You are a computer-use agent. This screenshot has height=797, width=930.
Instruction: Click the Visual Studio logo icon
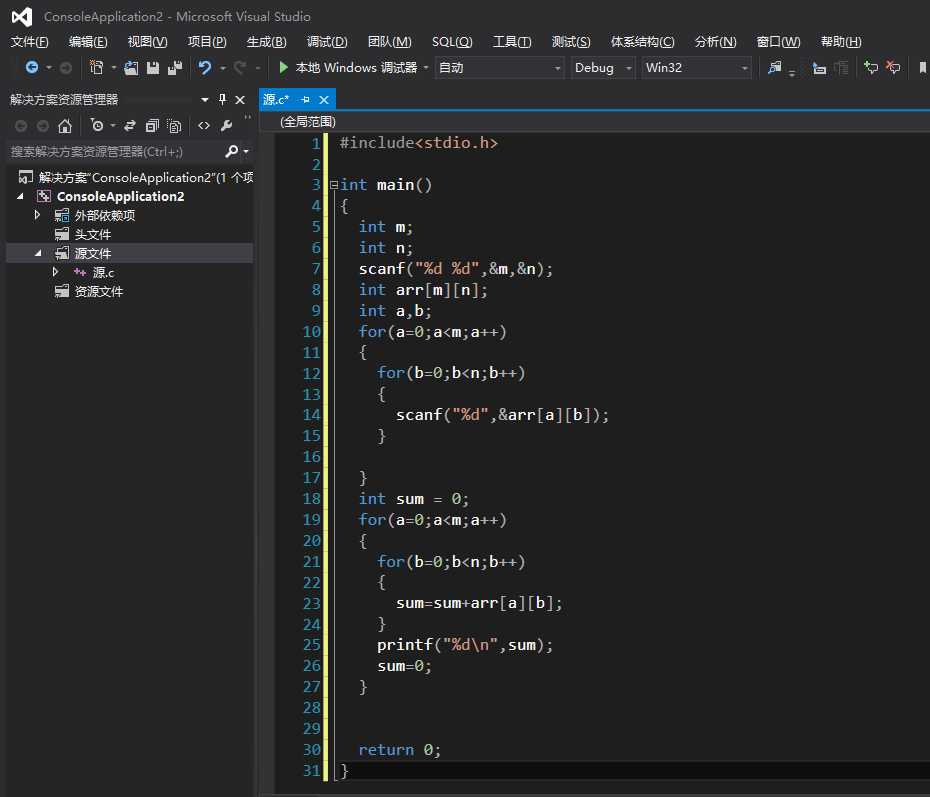pyautogui.click(x=22, y=17)
